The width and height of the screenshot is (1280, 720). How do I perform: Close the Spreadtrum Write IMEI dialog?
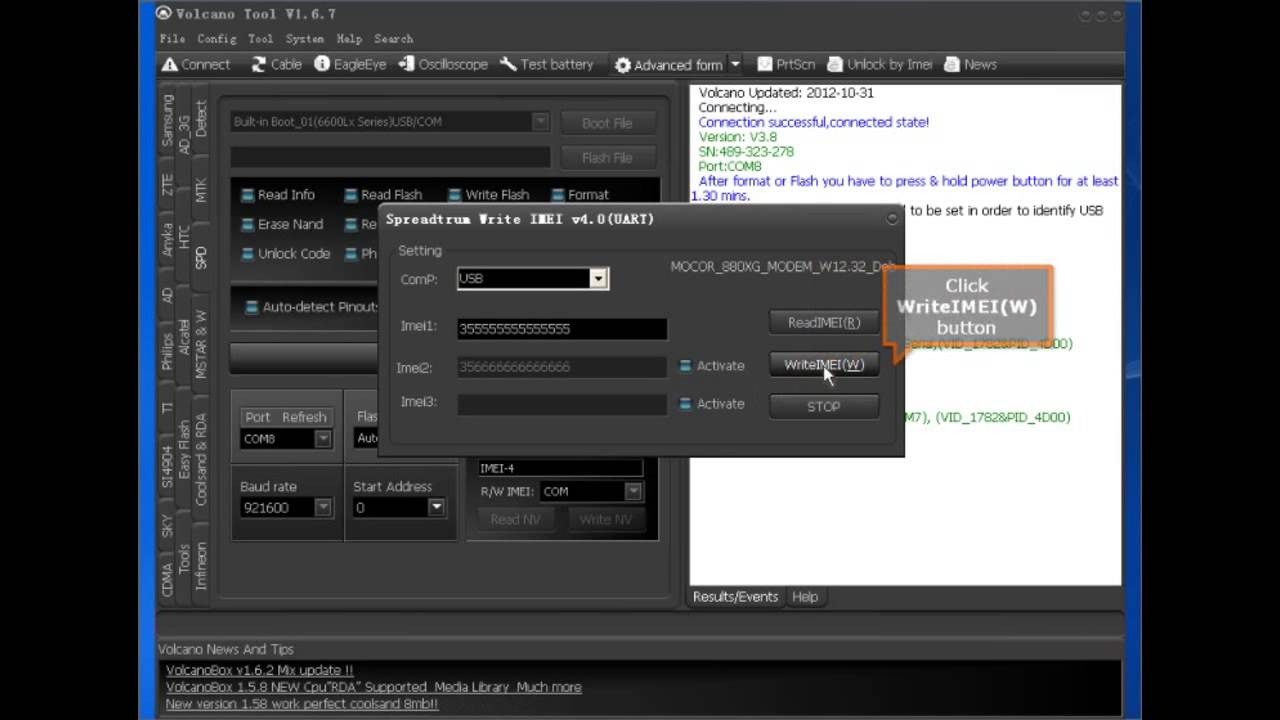[892, 218]
